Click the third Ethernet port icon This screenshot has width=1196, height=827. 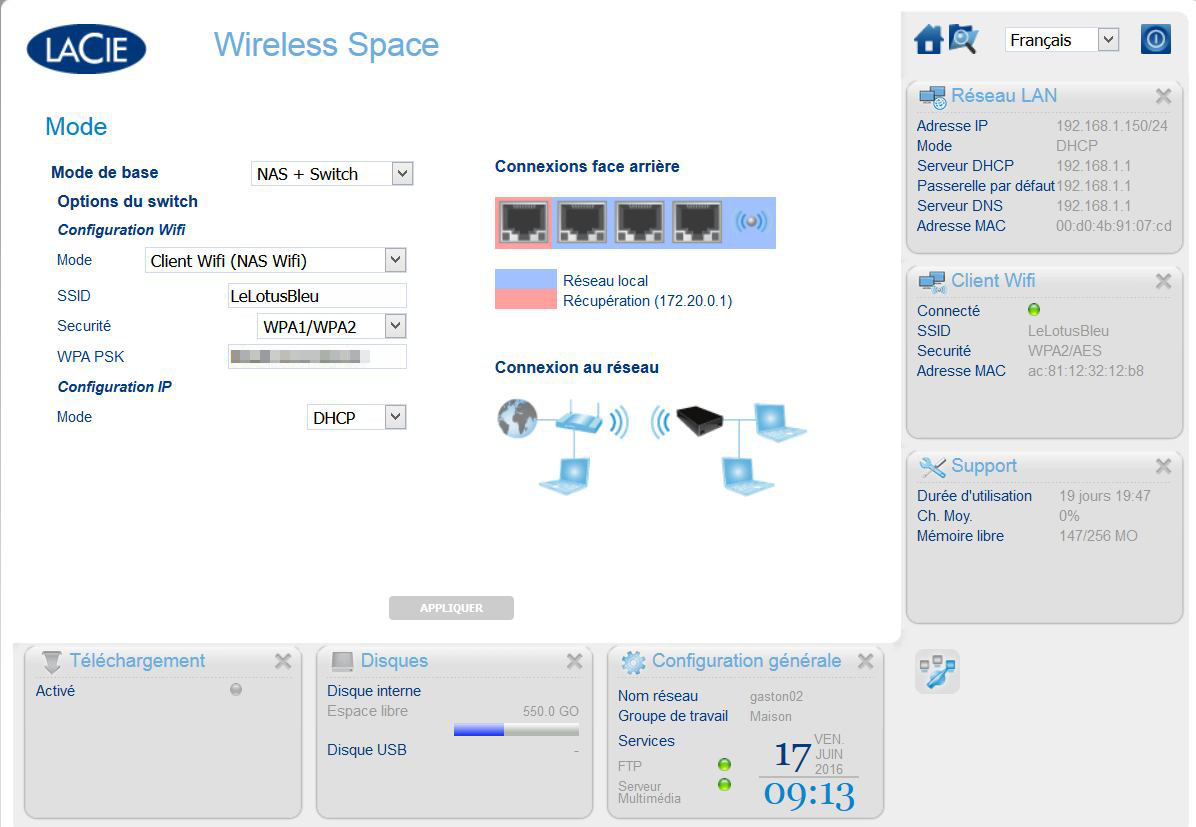(639, 222)
